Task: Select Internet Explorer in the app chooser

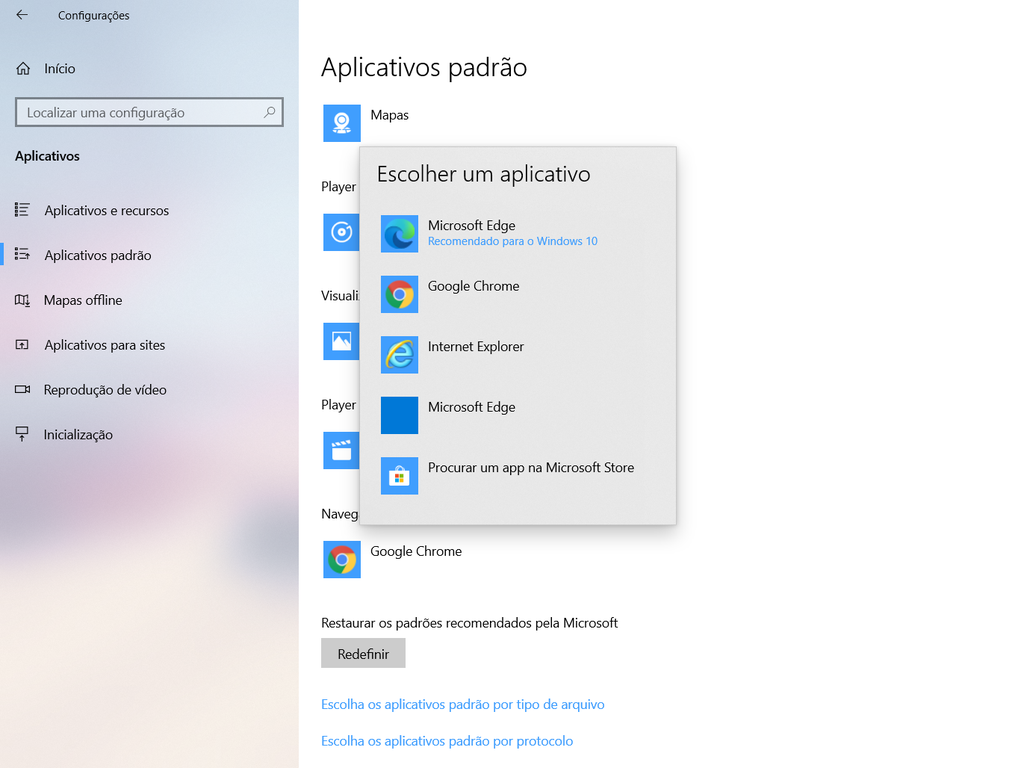Action: point(518,355)
